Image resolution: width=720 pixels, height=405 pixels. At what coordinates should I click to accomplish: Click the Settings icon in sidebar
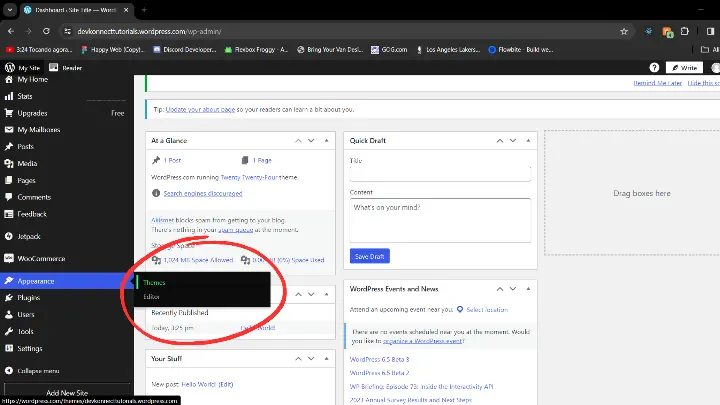9,349
